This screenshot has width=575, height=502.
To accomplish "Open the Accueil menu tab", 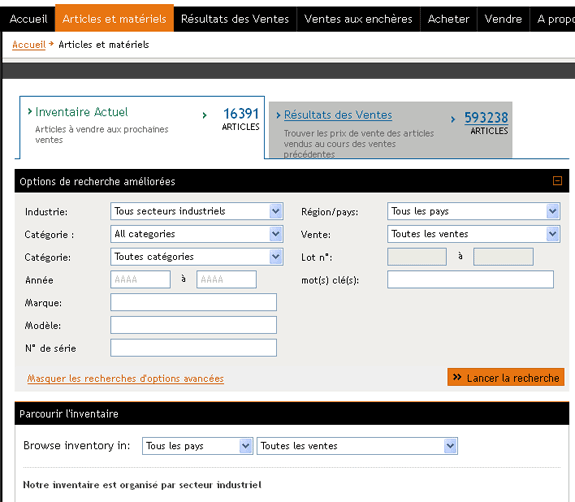I will [x=28, y=19].
